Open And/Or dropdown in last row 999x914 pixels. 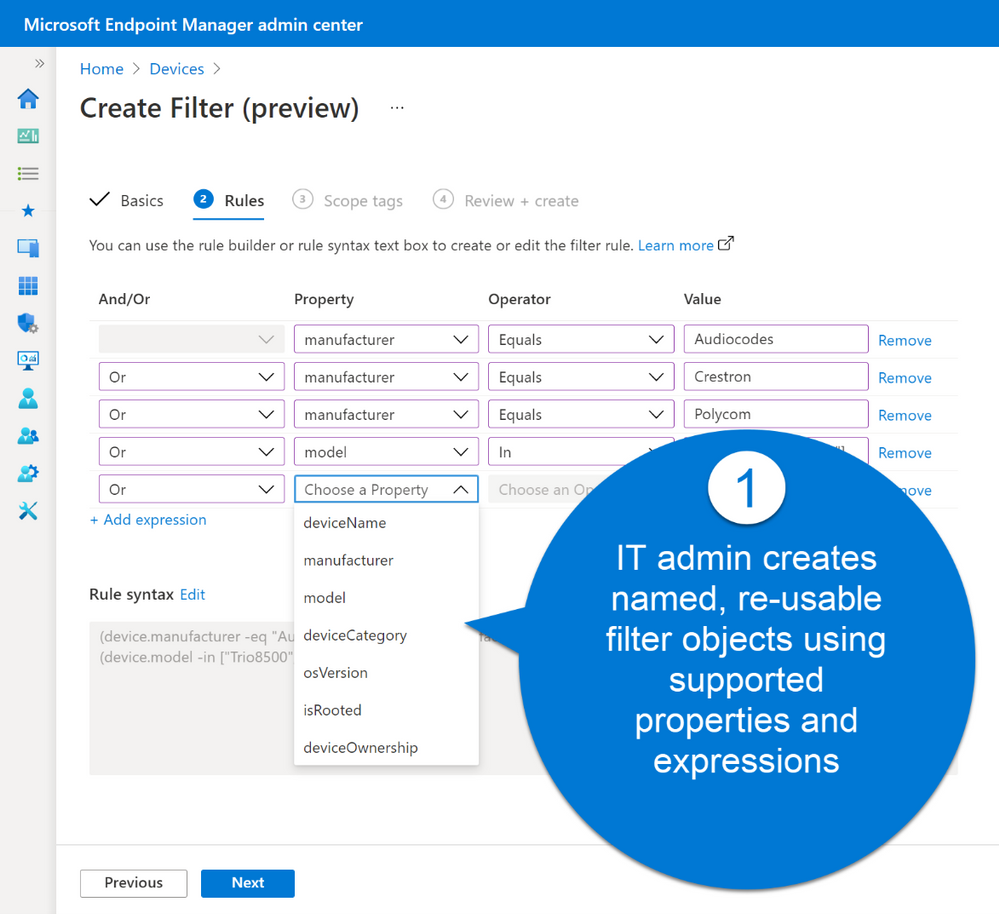(x=191, y=489)
